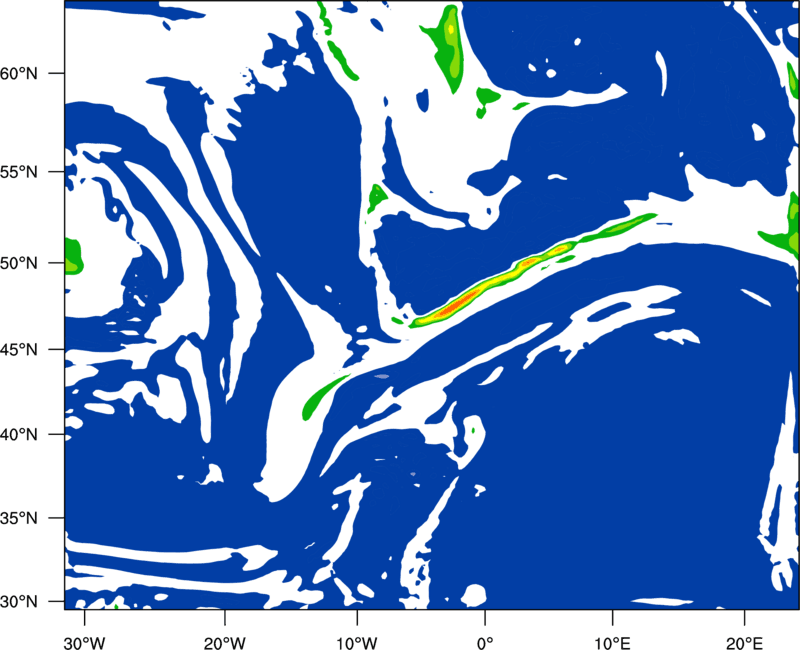Click the 35°N latitude label
Viewport: 800px width, 650px height.
pos(19,518)
